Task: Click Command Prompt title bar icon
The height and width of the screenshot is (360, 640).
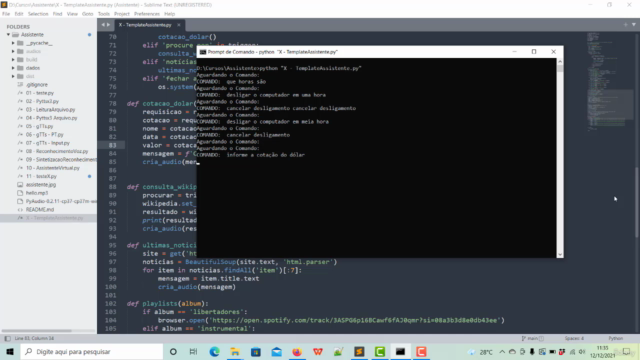Action: (x=203, y=52)
